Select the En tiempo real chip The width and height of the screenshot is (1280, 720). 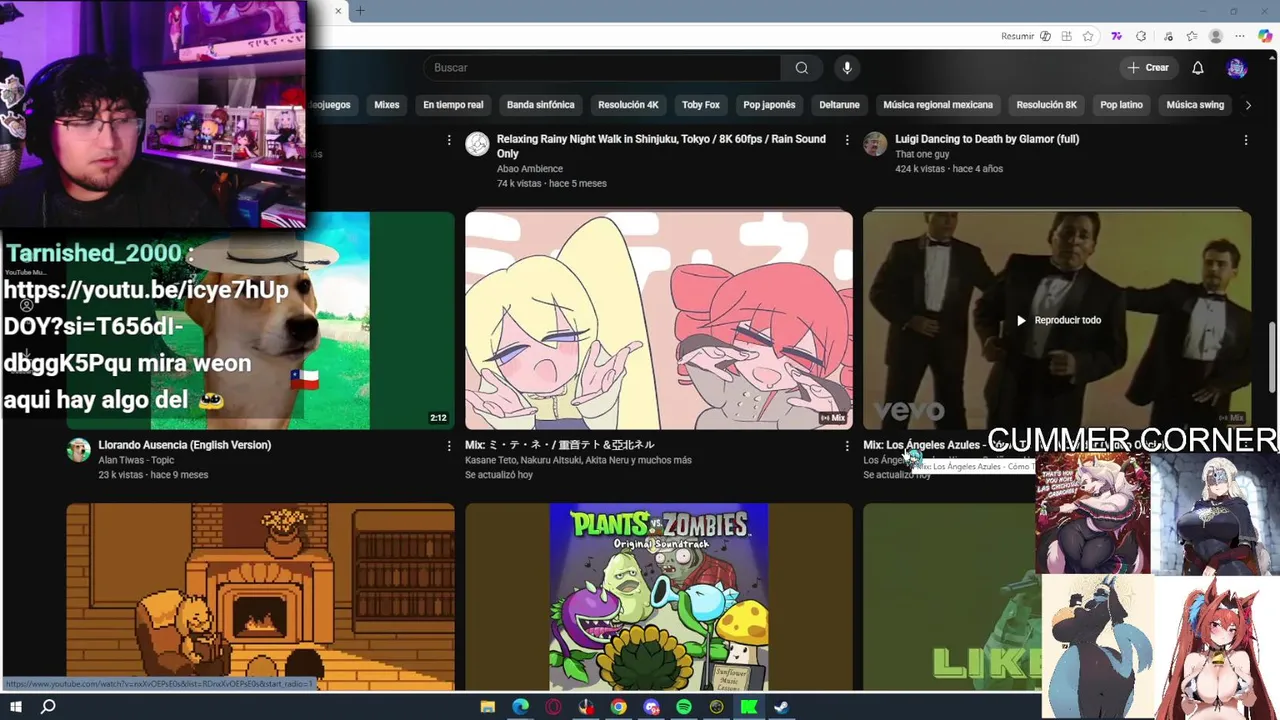click(453, 105)
